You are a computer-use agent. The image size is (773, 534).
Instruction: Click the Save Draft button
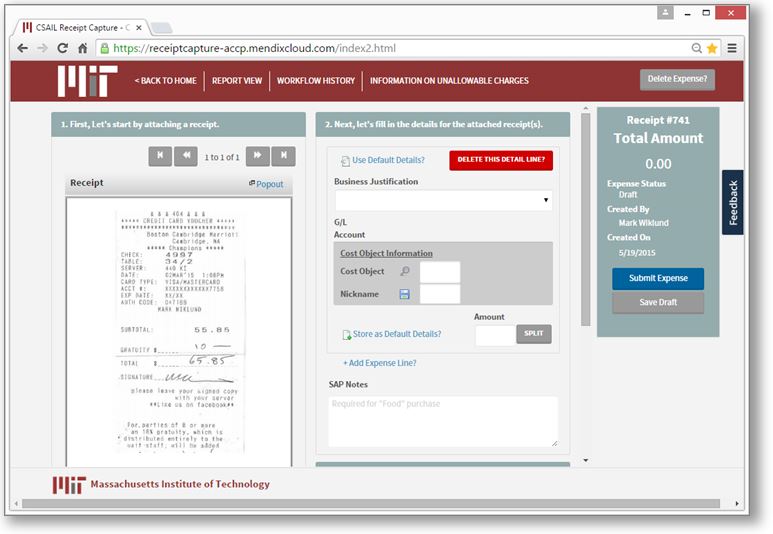click(658, 302)
